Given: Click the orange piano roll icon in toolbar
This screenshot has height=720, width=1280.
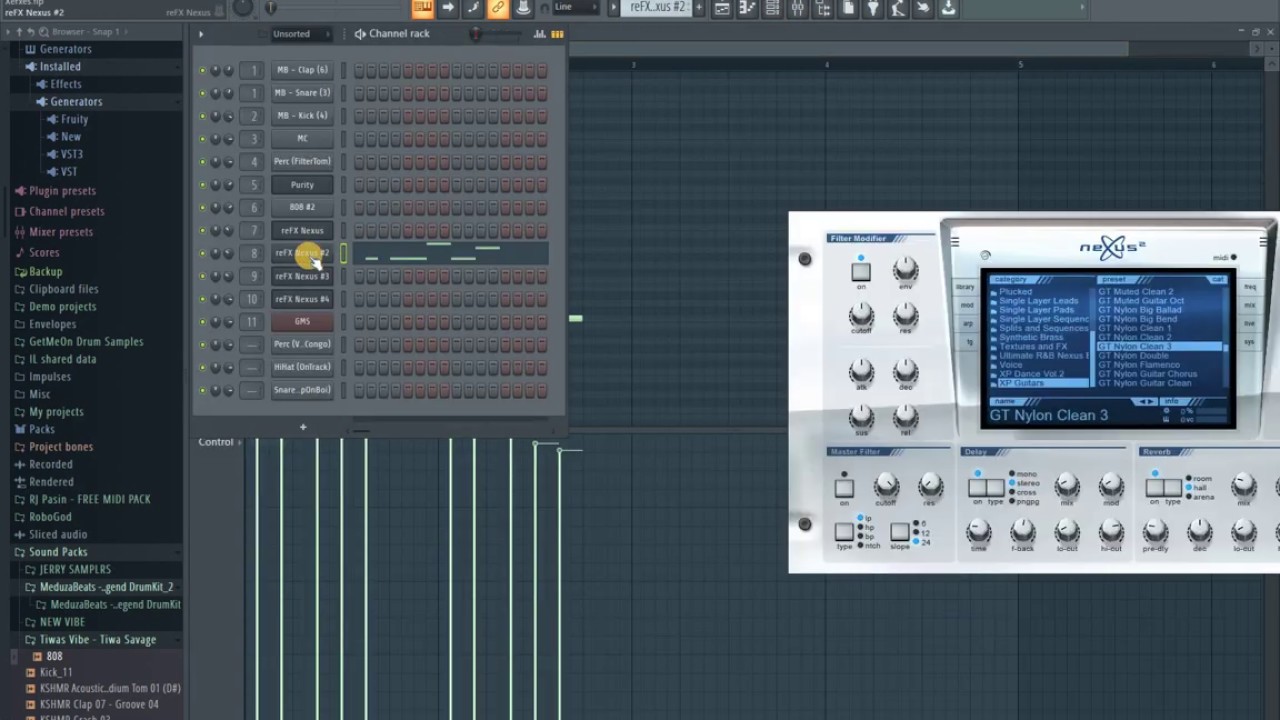Looking at the screenshot, I should [423, 8].
